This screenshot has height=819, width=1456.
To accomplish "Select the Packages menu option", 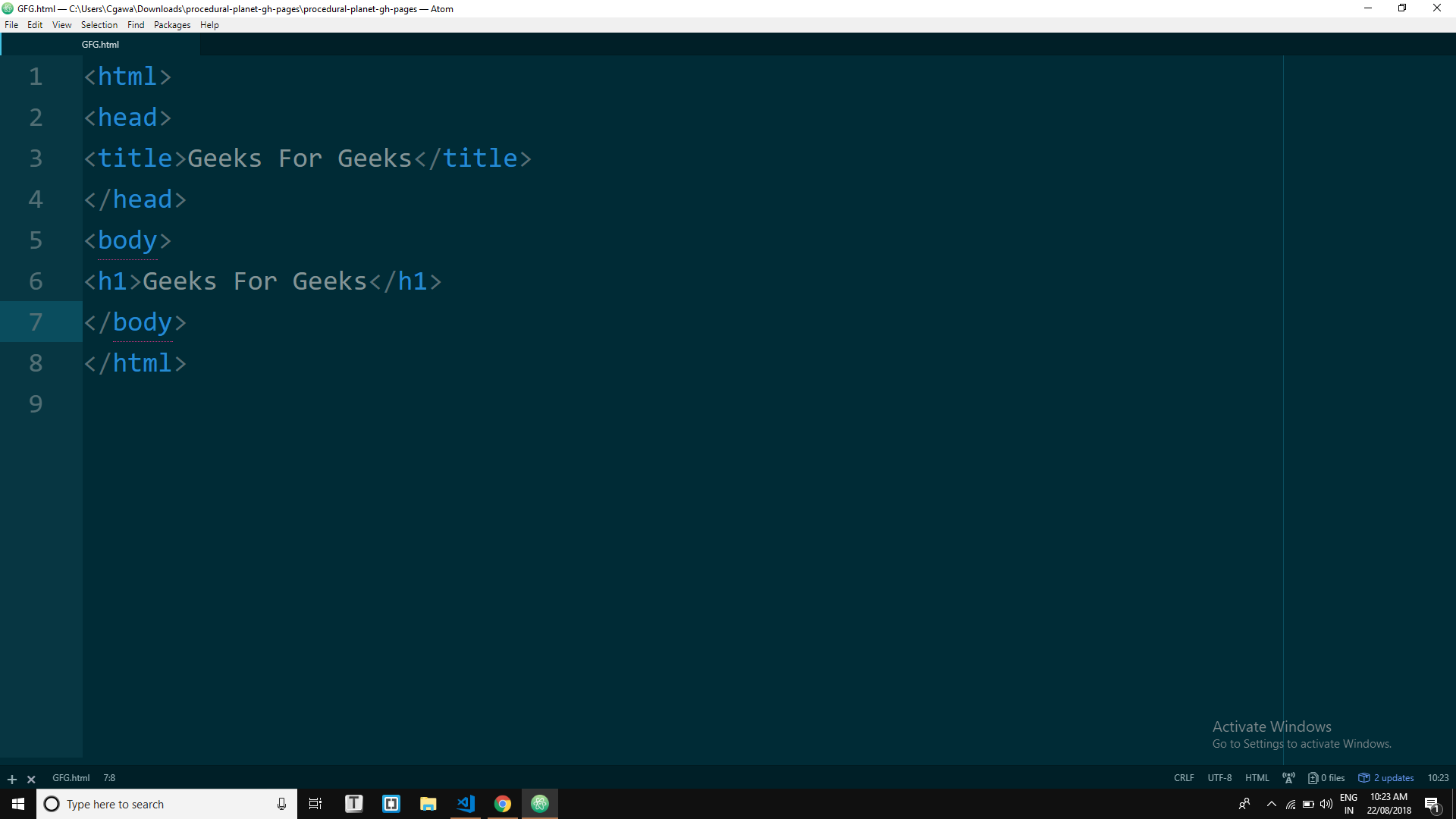I will coord(171,25).
